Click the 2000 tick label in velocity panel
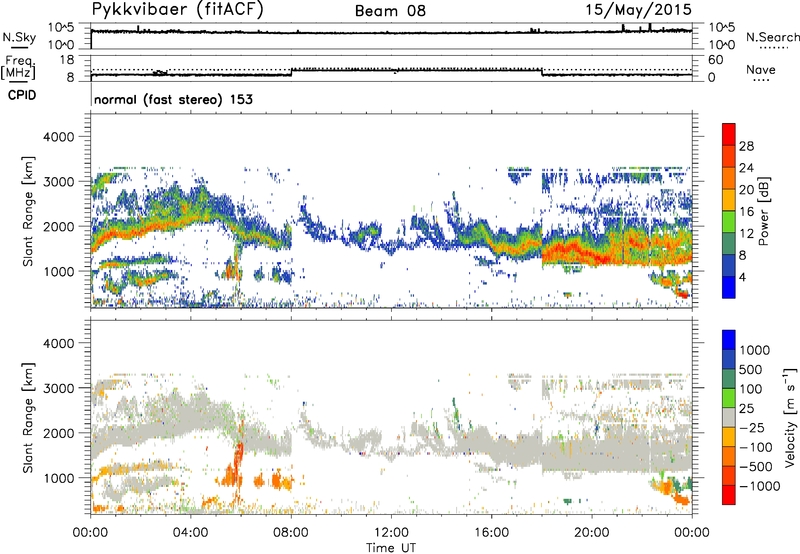800x554 pixels. pyautogui.click(x=58, y=433)
